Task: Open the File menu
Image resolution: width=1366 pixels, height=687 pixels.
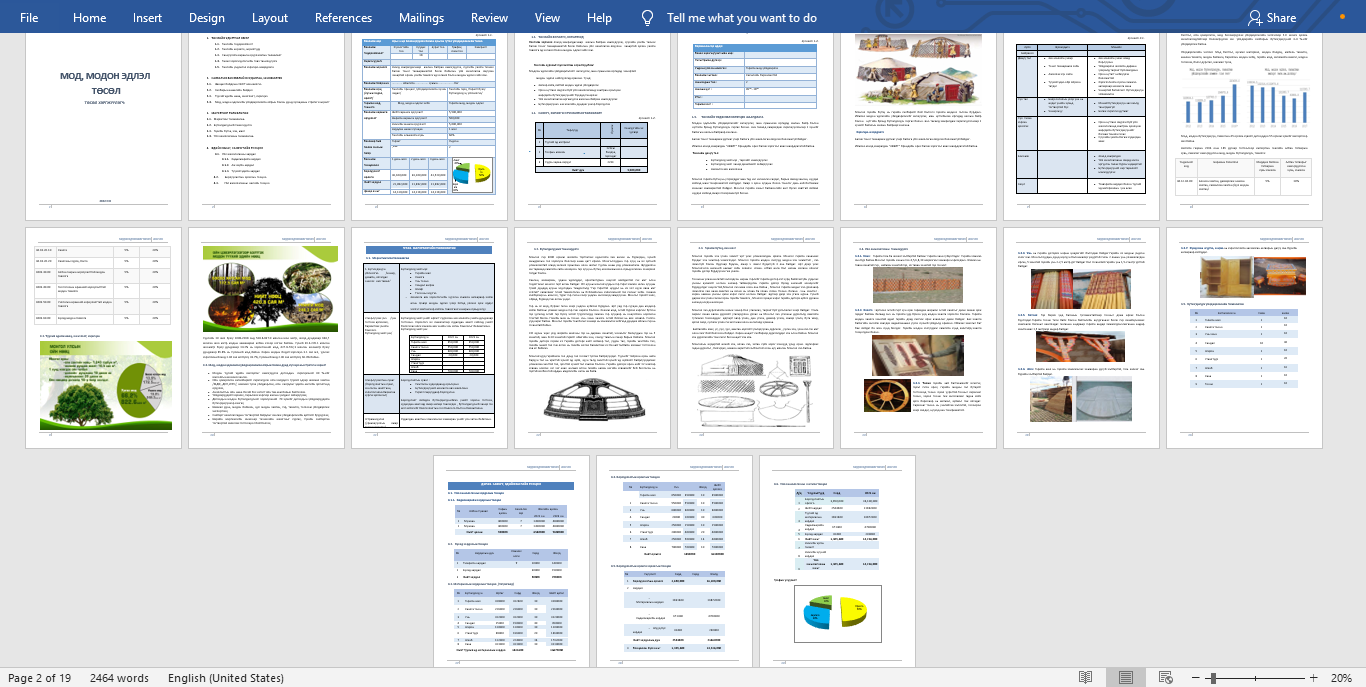Action: point(29,18)
